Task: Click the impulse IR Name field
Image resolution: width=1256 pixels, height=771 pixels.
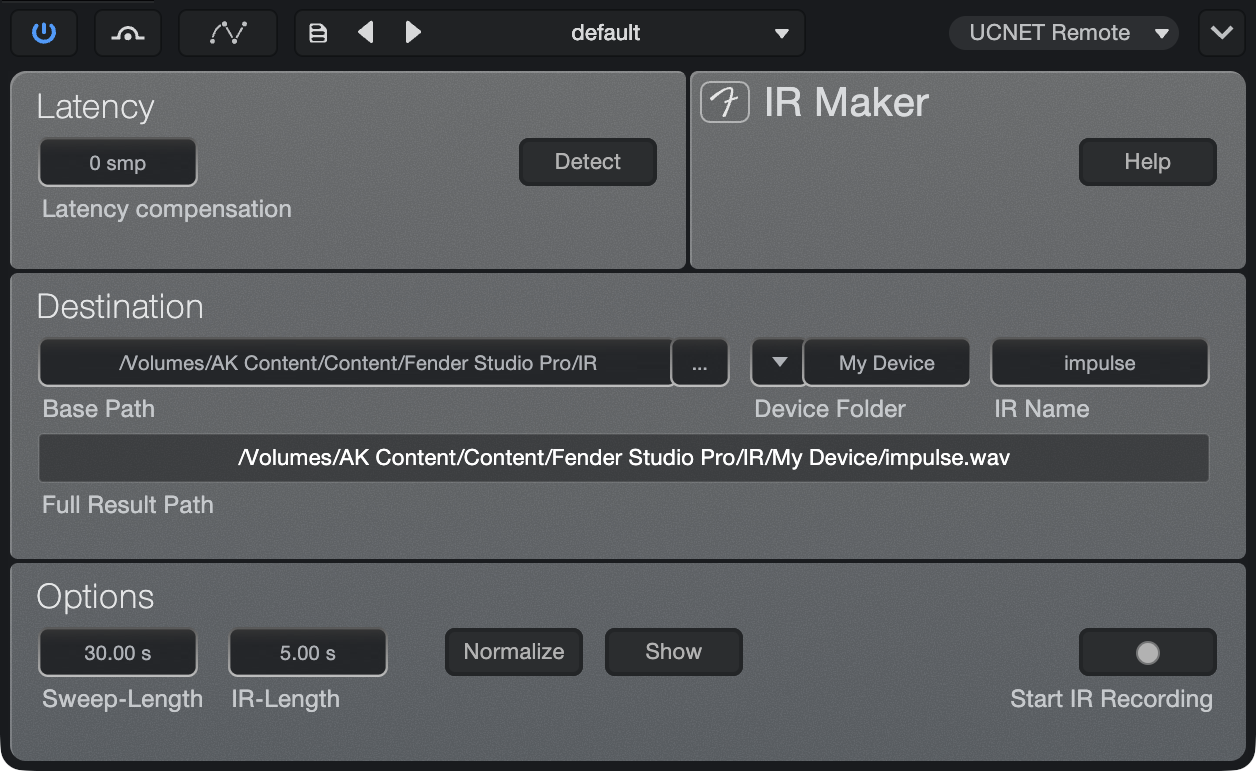Action: (1100, 363)
